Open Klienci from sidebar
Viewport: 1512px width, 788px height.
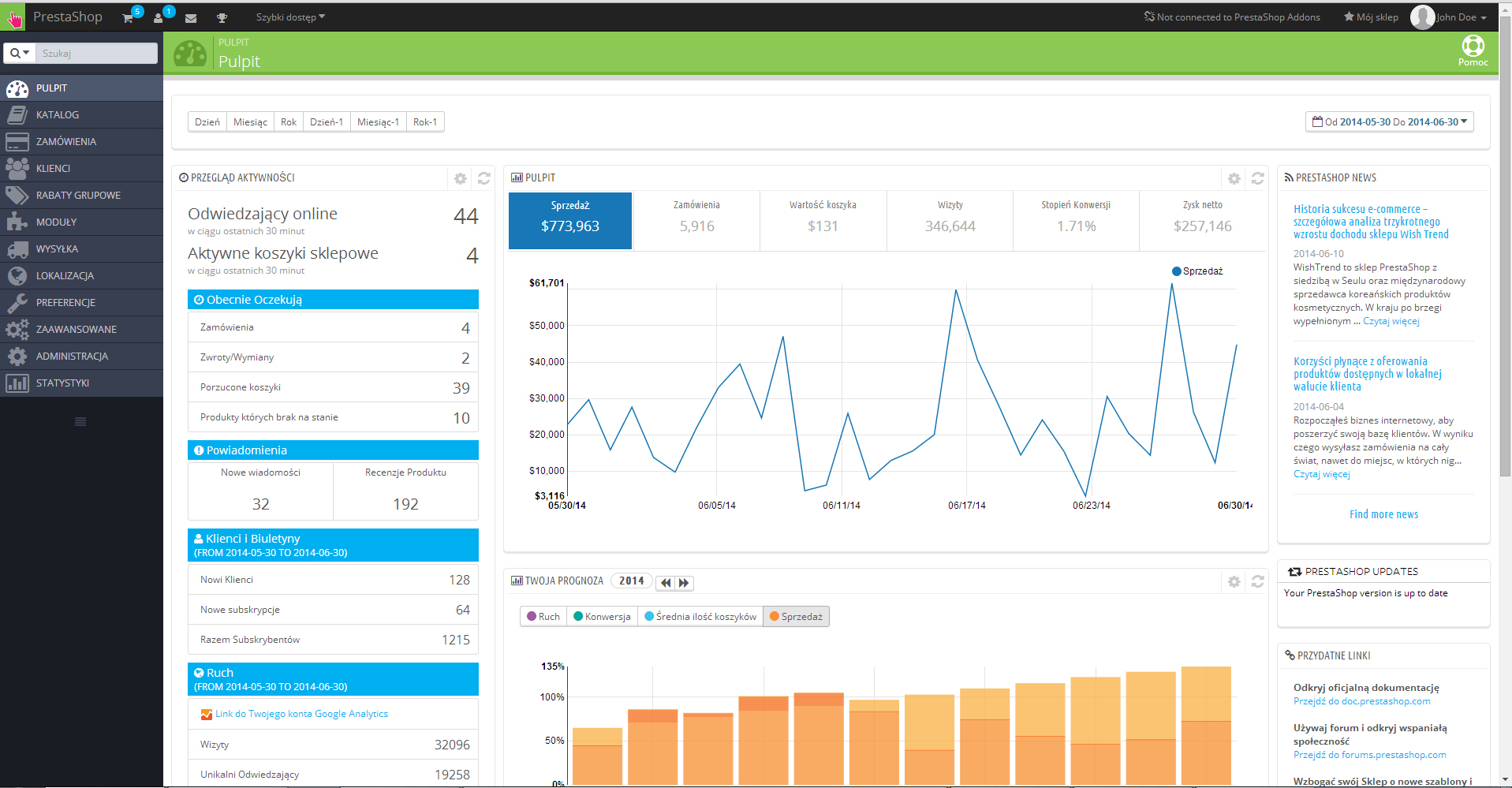(81, 169)
